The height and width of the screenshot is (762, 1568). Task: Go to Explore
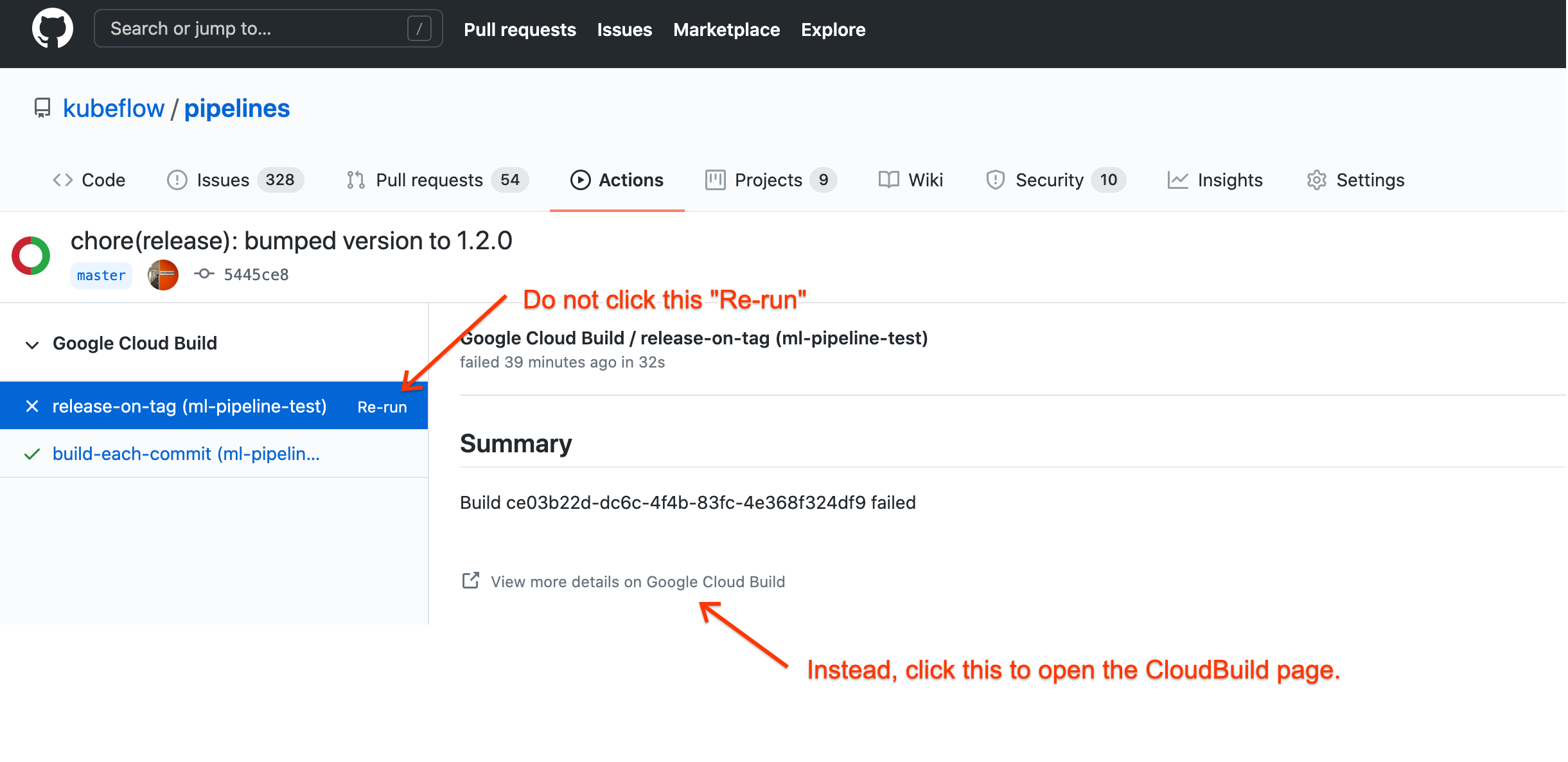click(x=833, y=30)
